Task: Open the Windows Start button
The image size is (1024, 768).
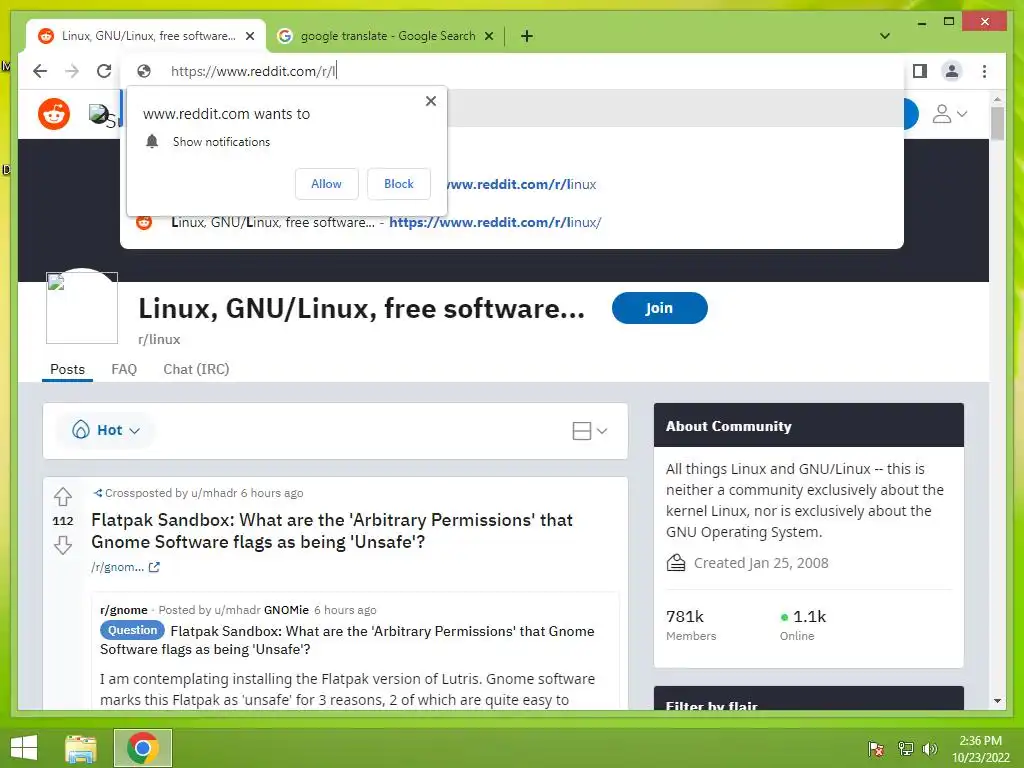Action: (x=24, y=748)
